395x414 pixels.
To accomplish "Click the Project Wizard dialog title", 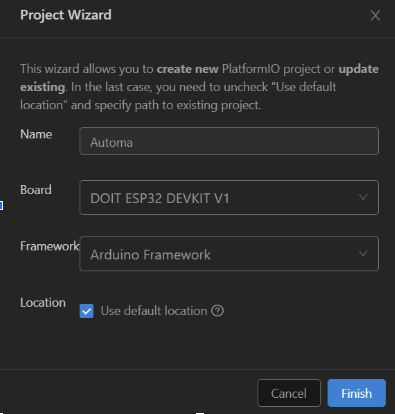I will click(66, 15).
